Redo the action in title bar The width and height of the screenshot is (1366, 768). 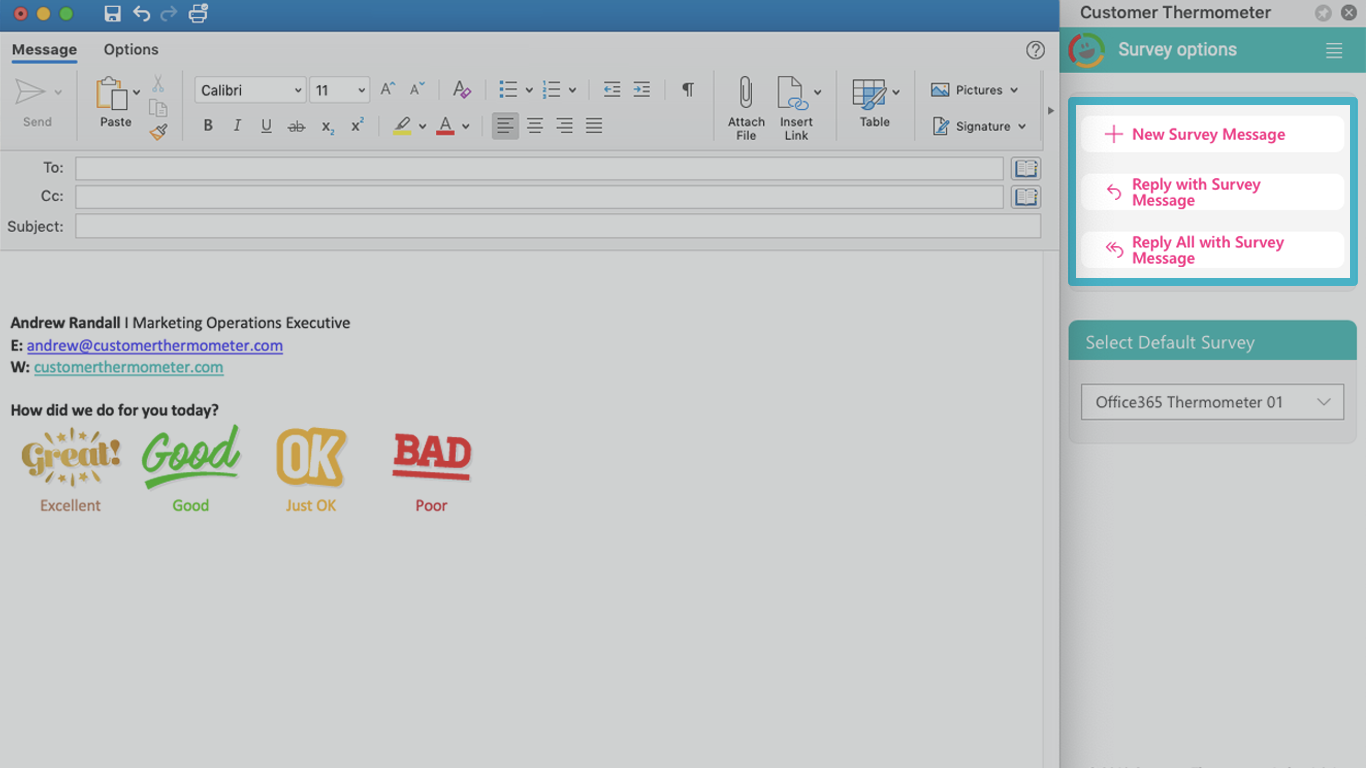coord(168,14)
